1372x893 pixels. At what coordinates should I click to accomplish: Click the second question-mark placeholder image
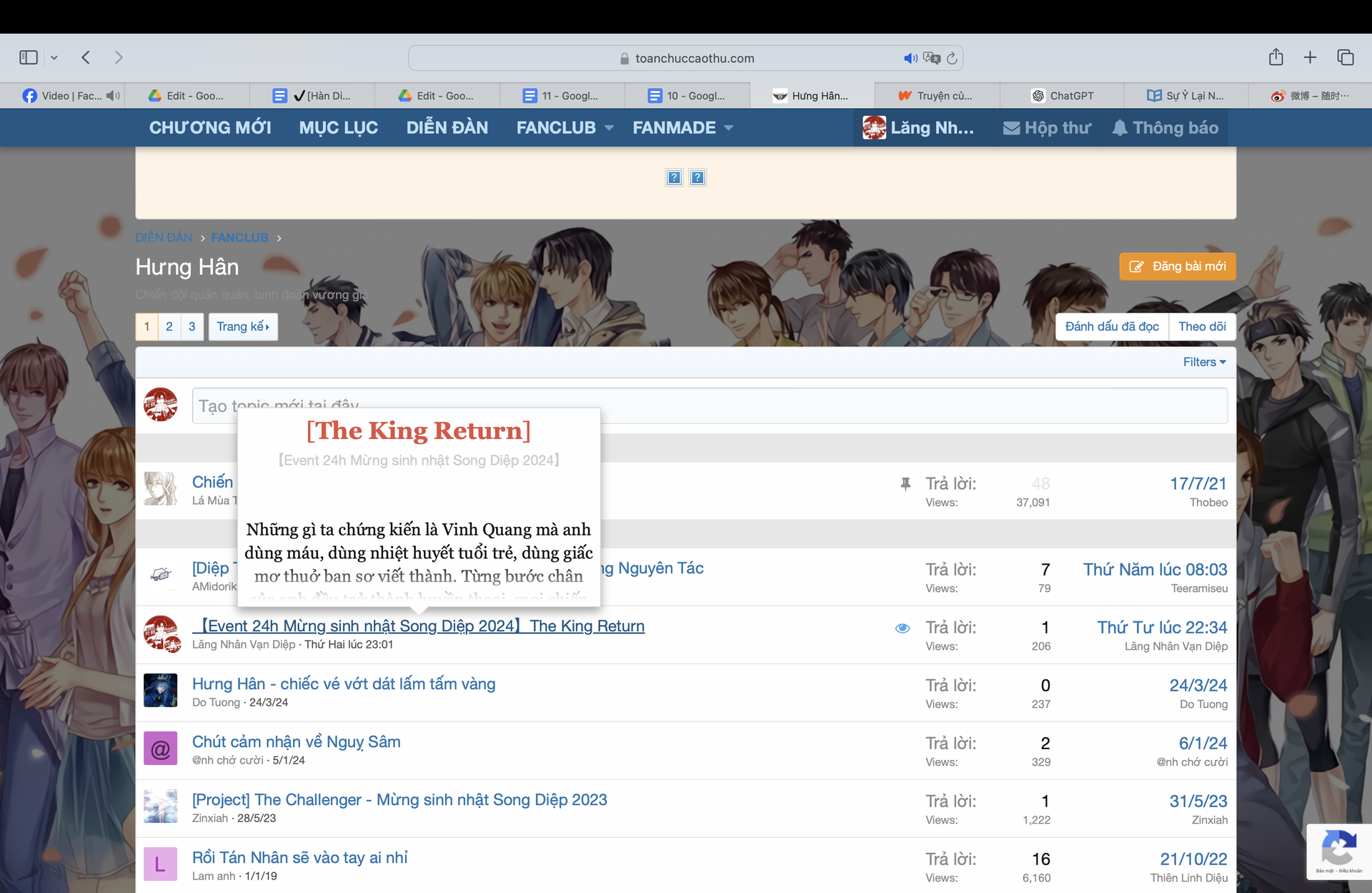(697, 177)
